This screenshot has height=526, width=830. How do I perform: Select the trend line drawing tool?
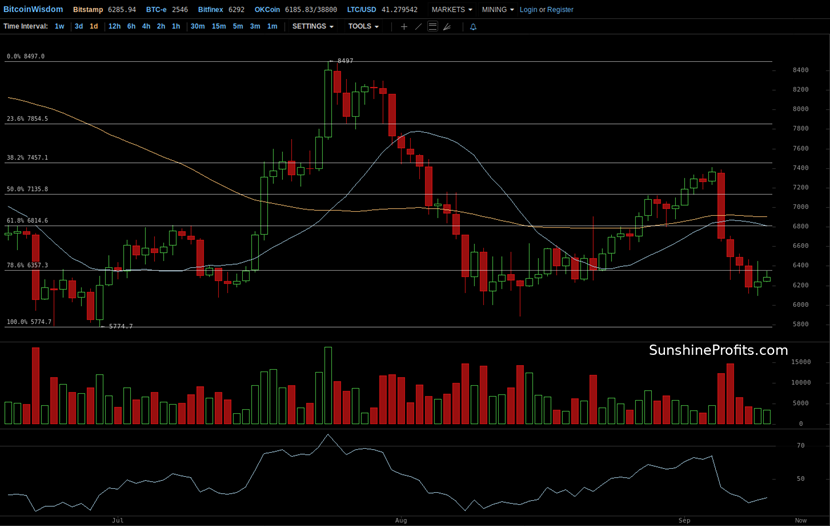coord(418,27)
